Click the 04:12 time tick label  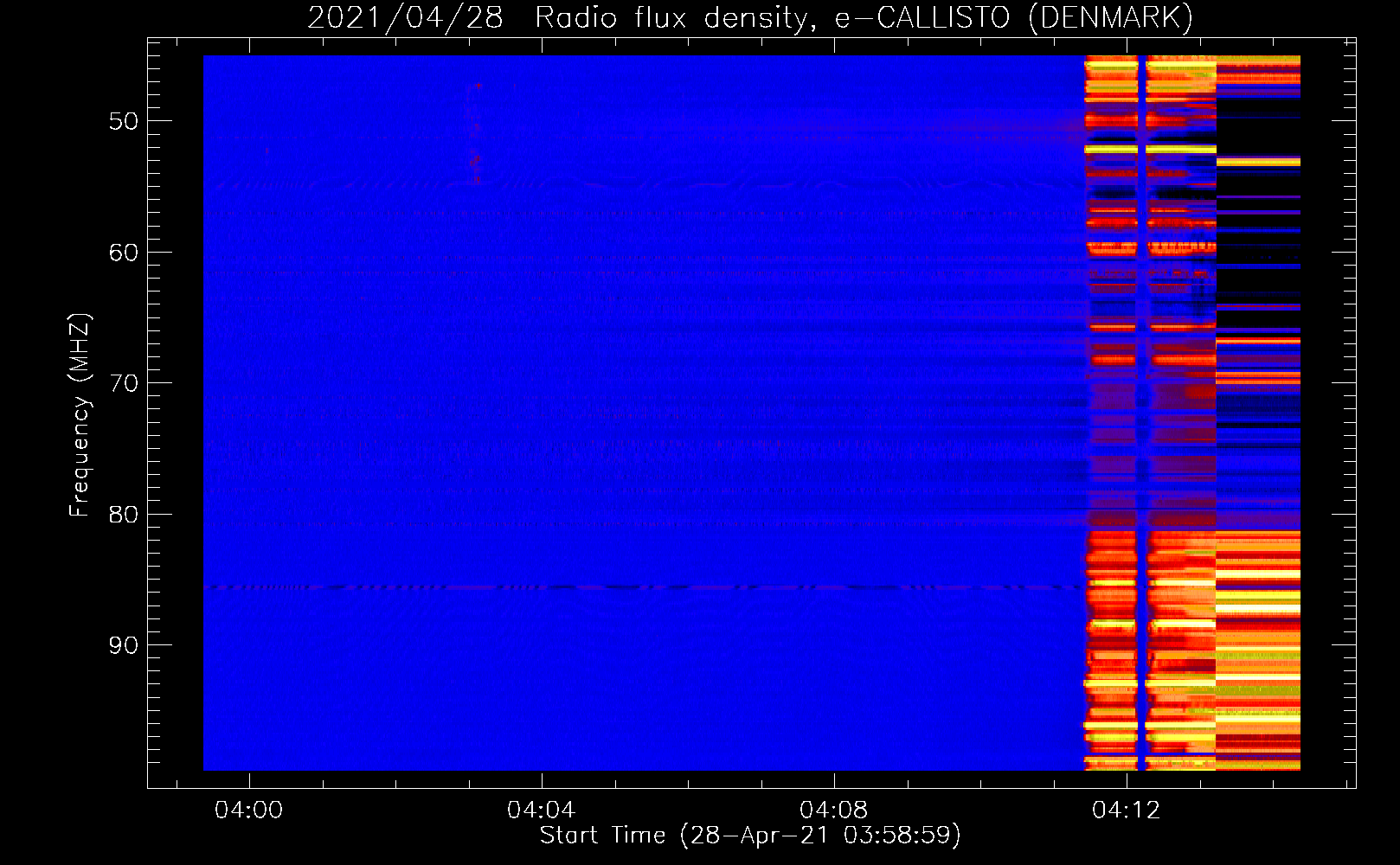1127,811
